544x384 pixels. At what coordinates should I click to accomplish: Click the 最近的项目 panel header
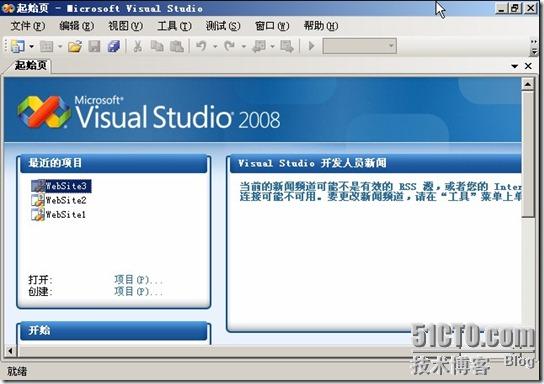[x=113, y=163]
